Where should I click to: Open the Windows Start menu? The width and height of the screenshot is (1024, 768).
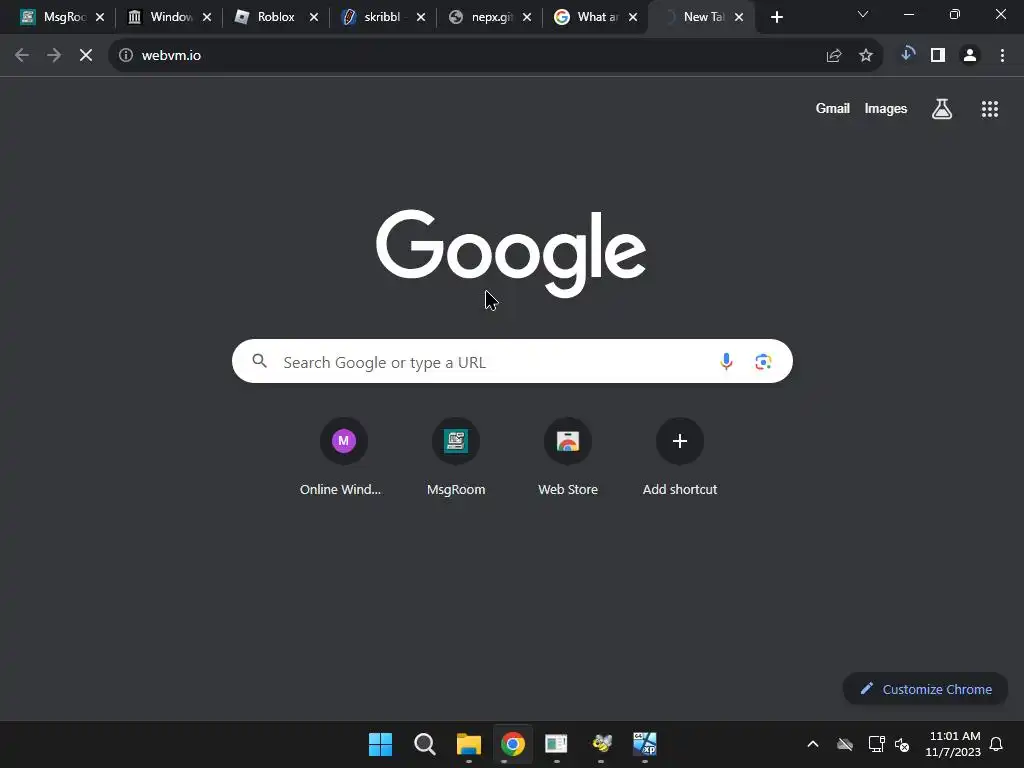pyautogui.click(x=380, y=744)
